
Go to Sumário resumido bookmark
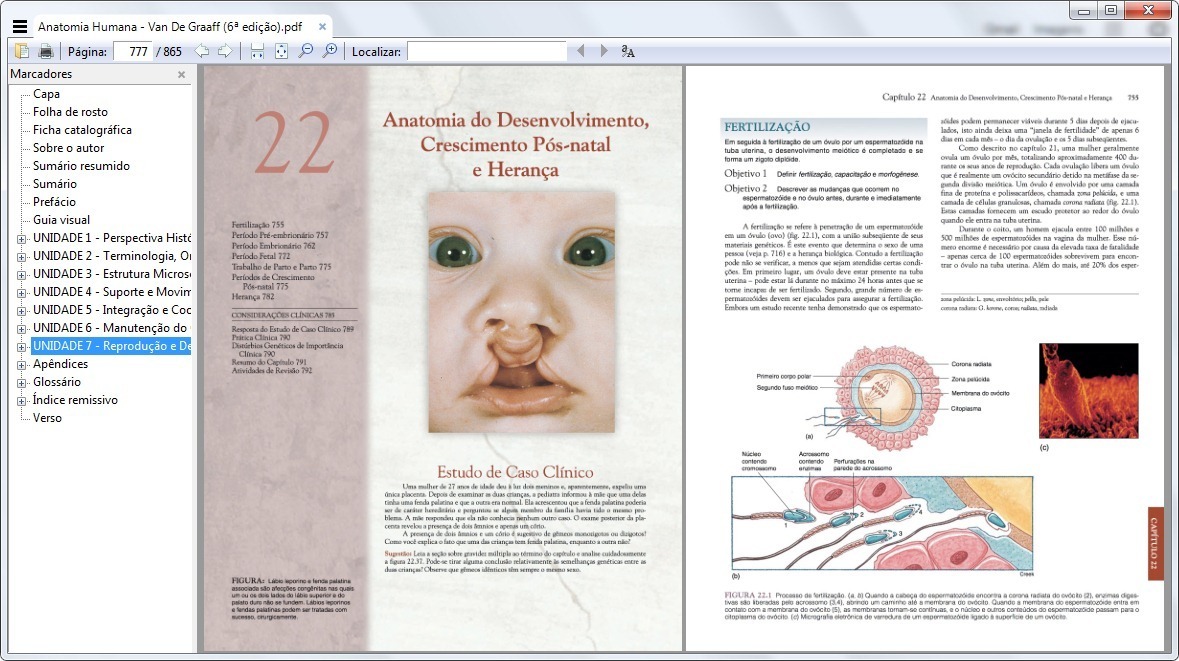coord(81,166)
